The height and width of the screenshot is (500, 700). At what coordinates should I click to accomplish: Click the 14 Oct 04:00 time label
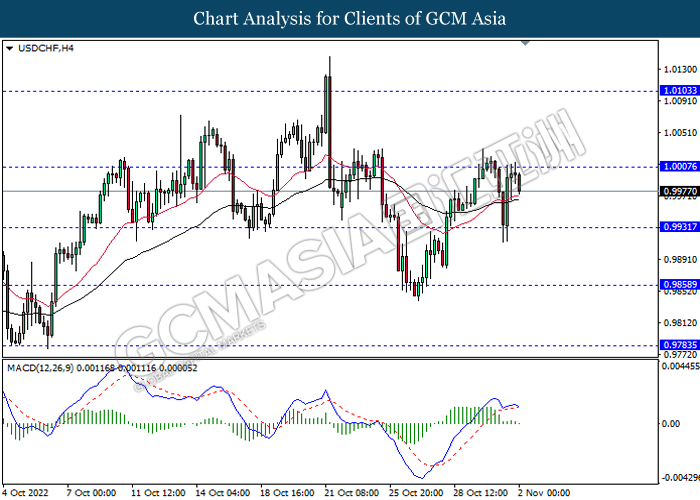click(223, 493)
